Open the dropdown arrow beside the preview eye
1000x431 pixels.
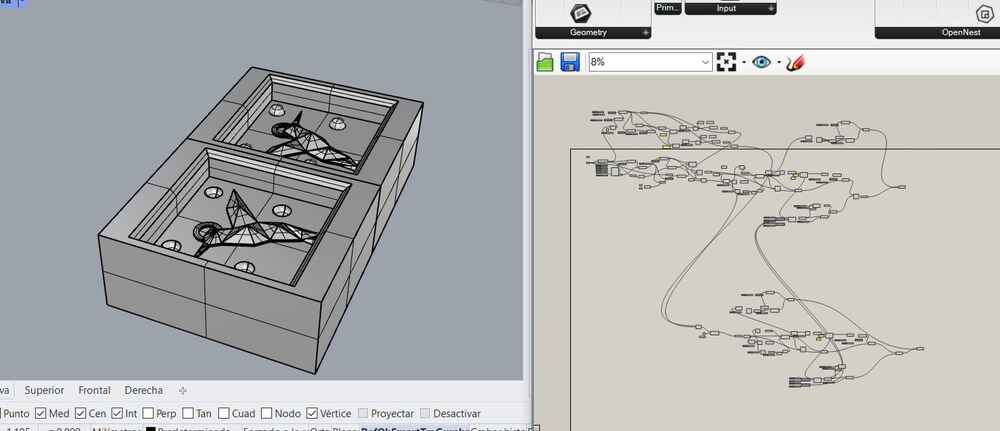(779, 62)
